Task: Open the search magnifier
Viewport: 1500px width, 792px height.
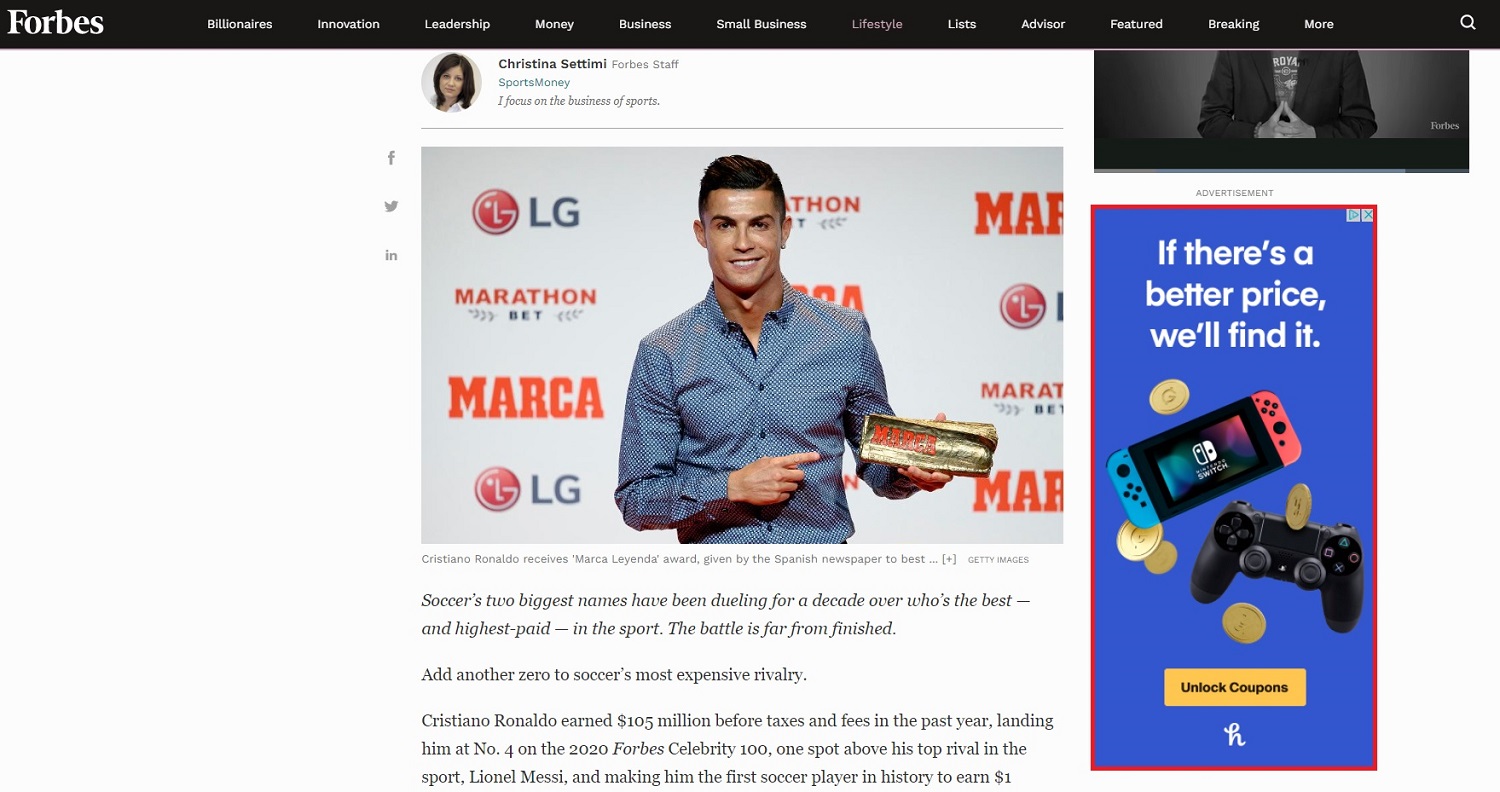Action: click(x=1467, y=23)
